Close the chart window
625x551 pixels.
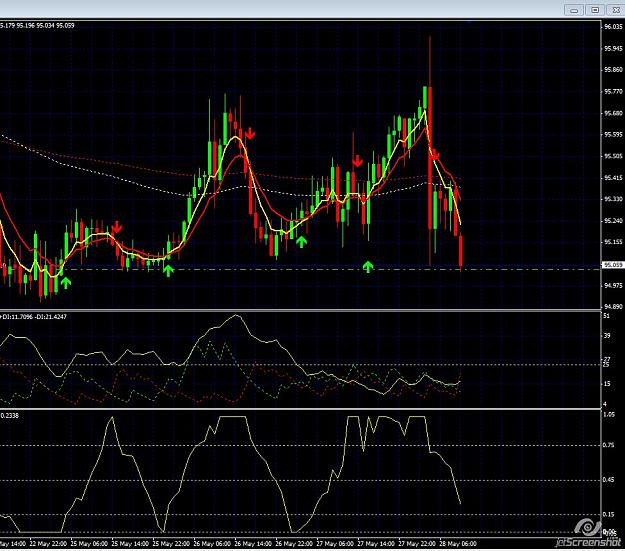click(616, 10)
